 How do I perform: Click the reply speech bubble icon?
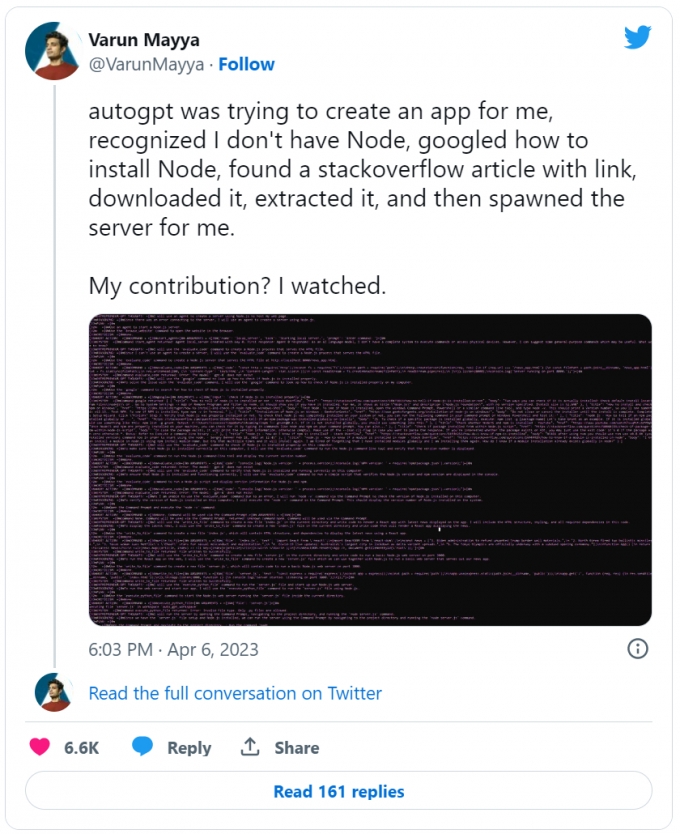[x=143, y=746]
